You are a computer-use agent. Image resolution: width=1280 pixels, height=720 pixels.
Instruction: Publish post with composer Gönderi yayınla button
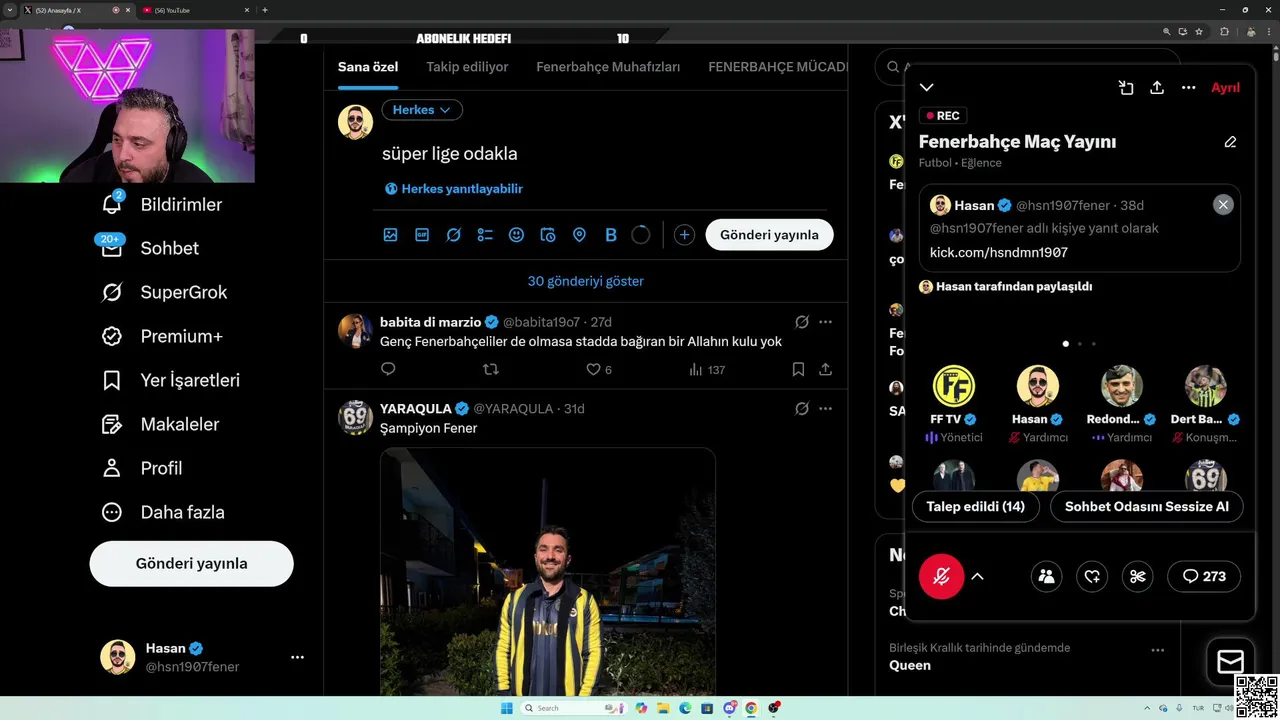pyautogui.click(x=769, y=235)
